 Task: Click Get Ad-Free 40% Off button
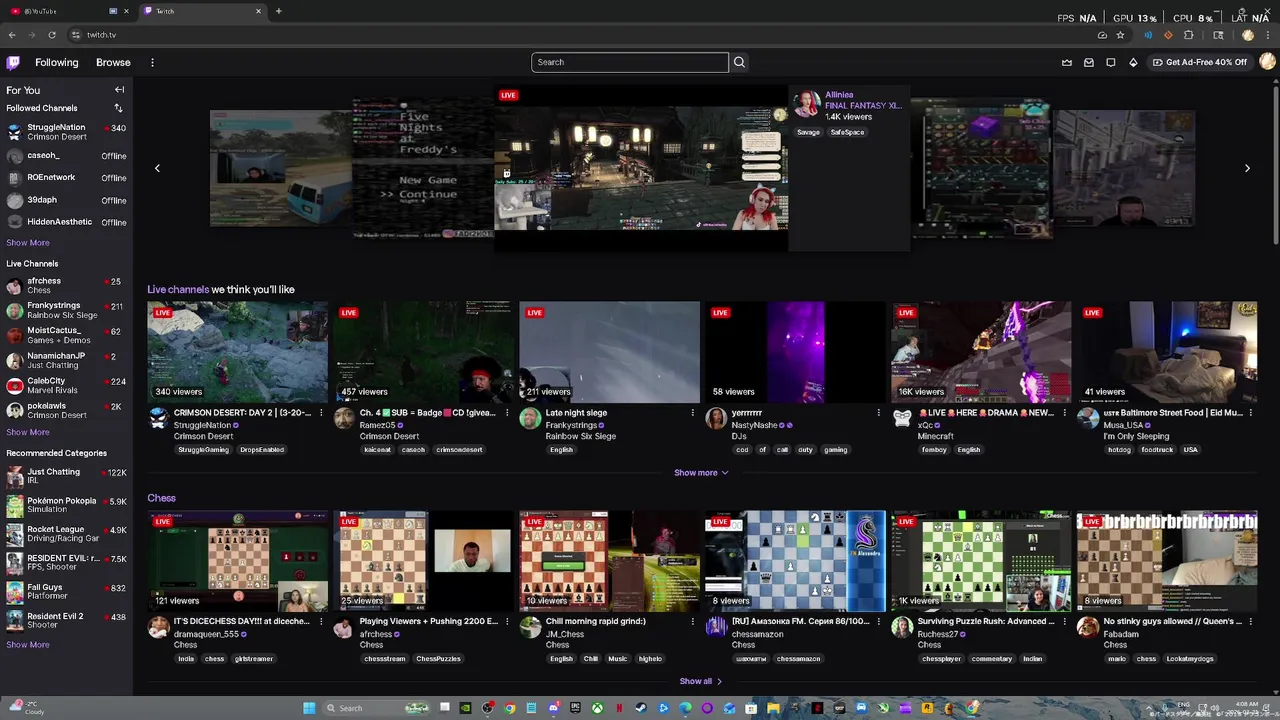[1200, 62]
